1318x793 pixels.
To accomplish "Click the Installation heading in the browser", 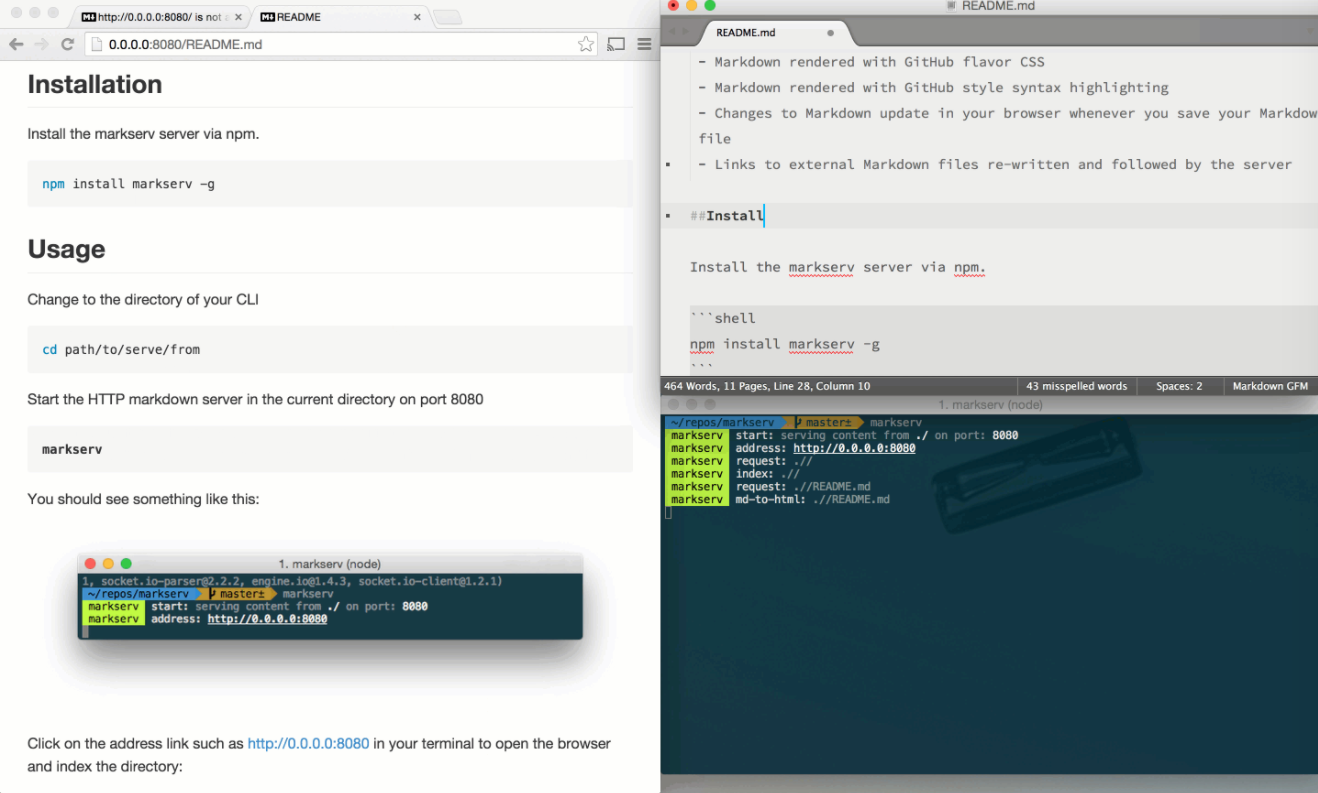I will click(x=95, y=84).
